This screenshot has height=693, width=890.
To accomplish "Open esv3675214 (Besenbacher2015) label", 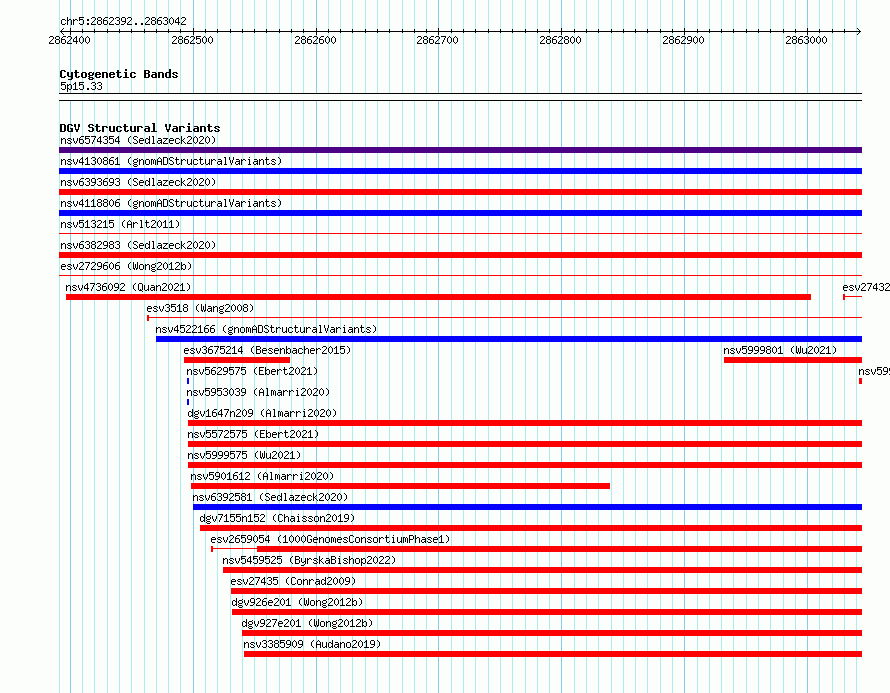I will pos(267,350).
